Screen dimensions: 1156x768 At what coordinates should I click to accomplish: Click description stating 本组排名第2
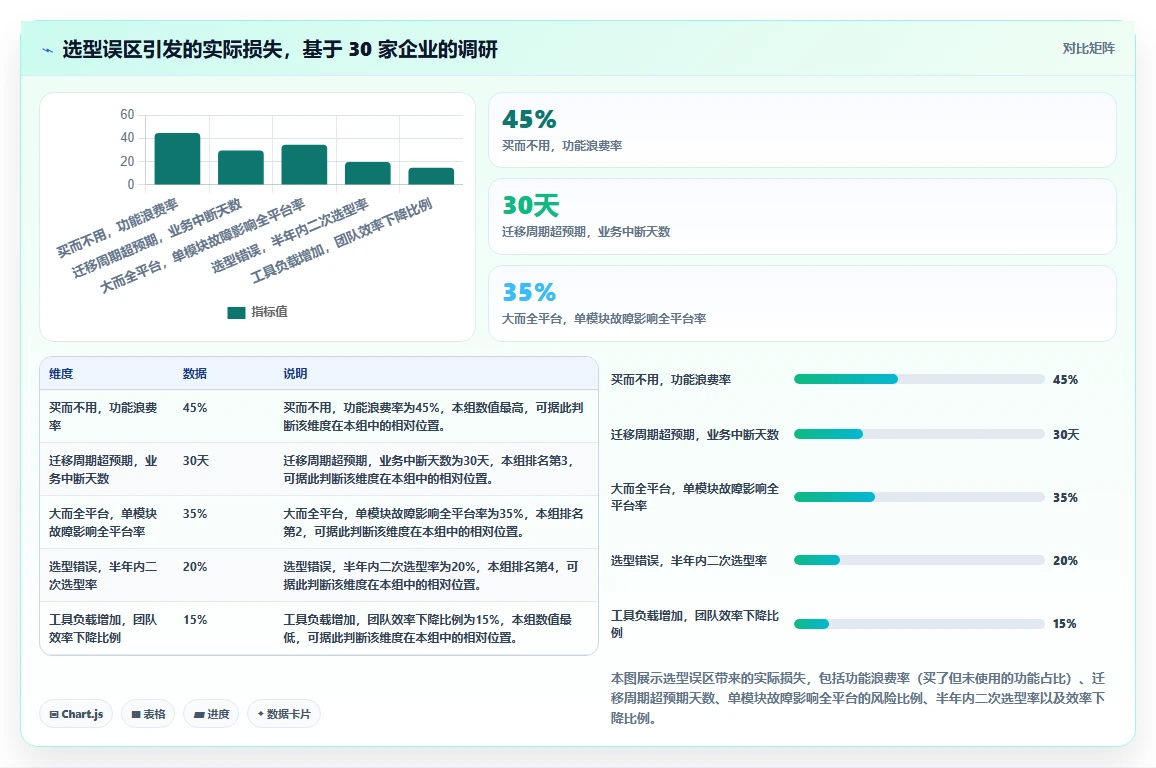pos(434,523)
